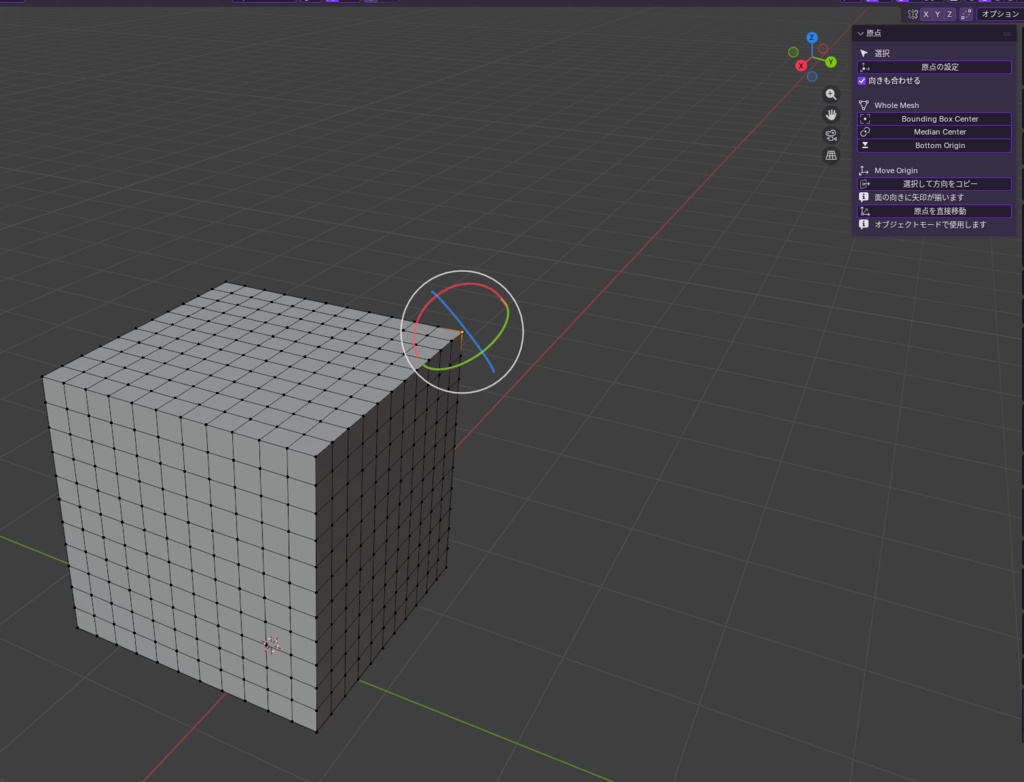Click the selected orange corner vertex
Viewport: 1024px width, 782px height.
click(x=462, y=333)
